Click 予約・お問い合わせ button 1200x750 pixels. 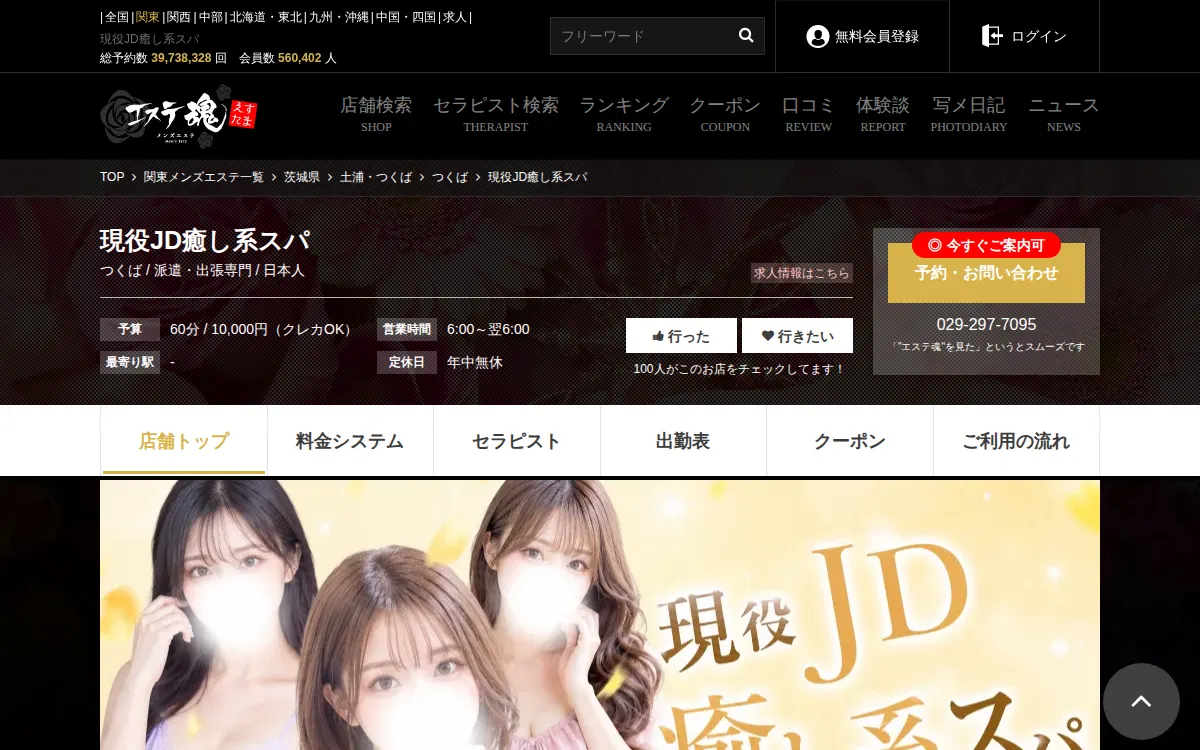click(x=986, y=273)
